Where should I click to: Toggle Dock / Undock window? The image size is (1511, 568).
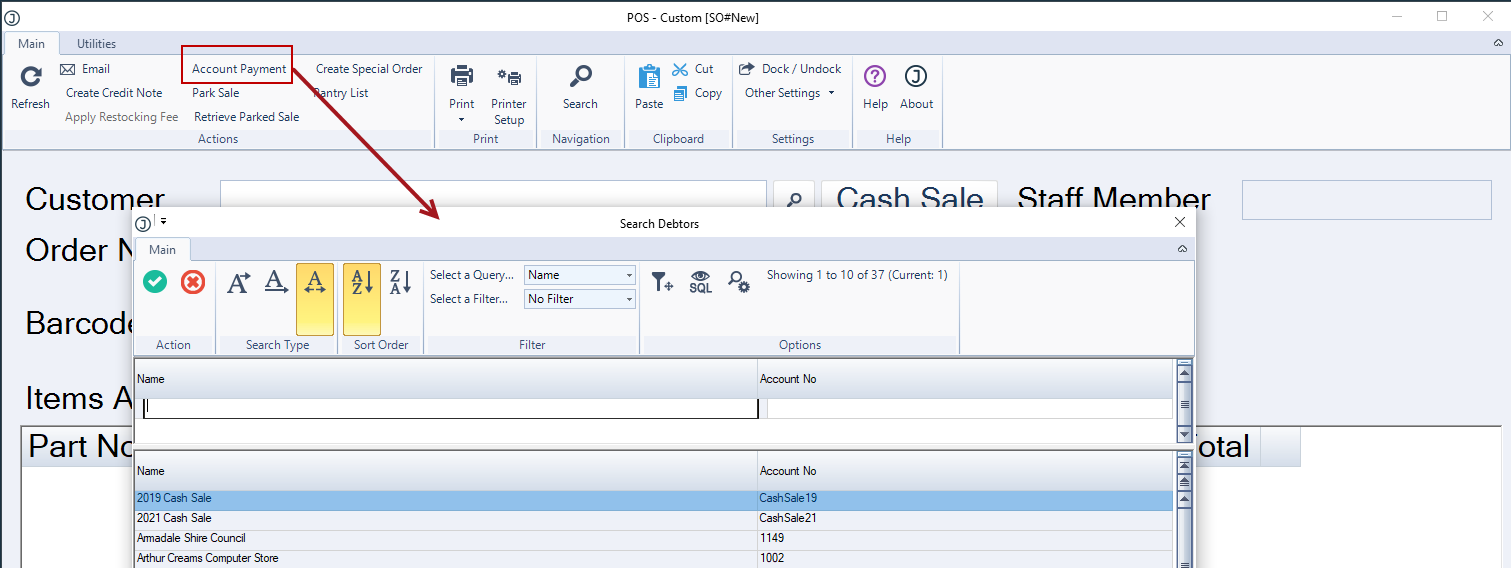[790, 69]
